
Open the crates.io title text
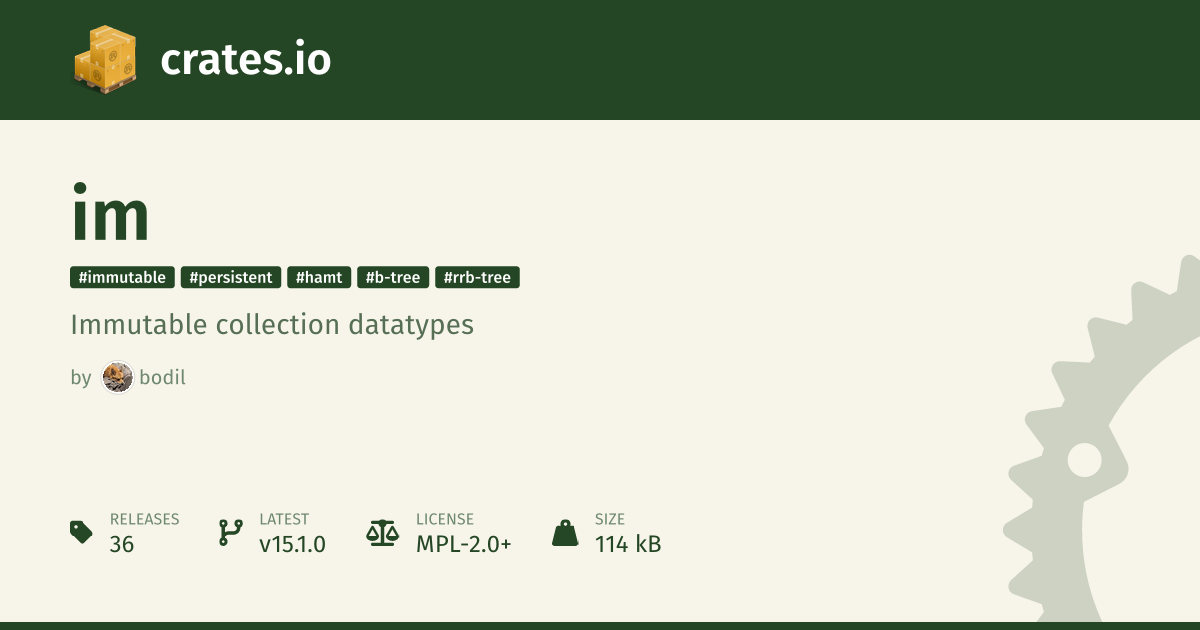[x=246, y=61]
